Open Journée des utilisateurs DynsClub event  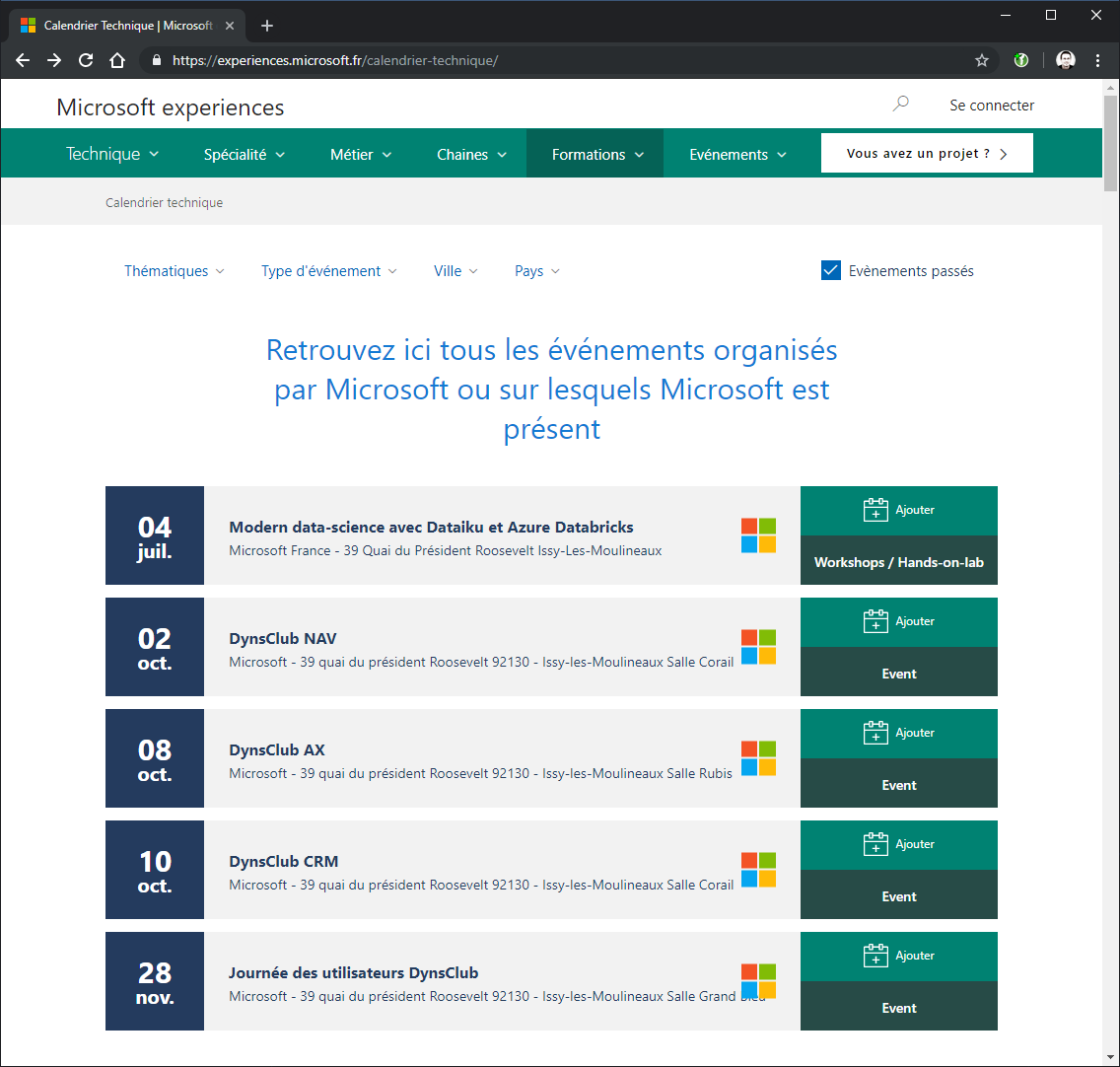pos(353,973)
